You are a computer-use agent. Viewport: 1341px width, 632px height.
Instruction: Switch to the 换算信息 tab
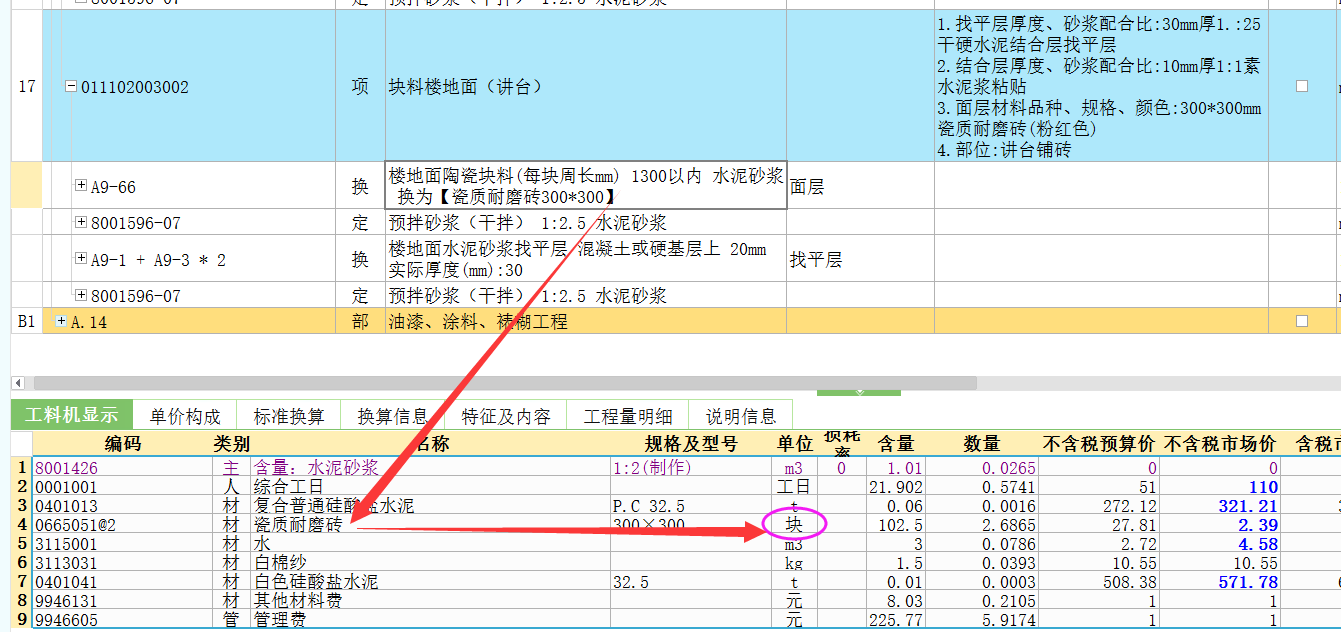pos(393,416)
